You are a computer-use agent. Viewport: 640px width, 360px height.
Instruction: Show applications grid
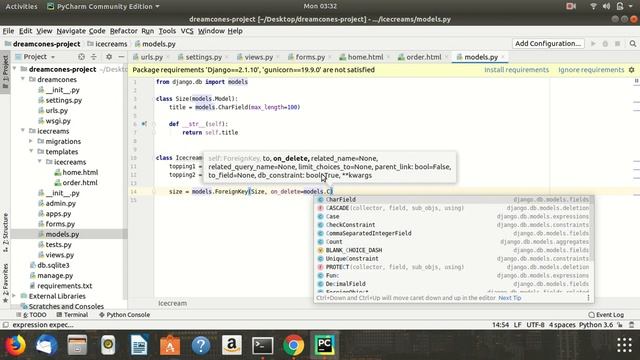(x=624, y=345)
